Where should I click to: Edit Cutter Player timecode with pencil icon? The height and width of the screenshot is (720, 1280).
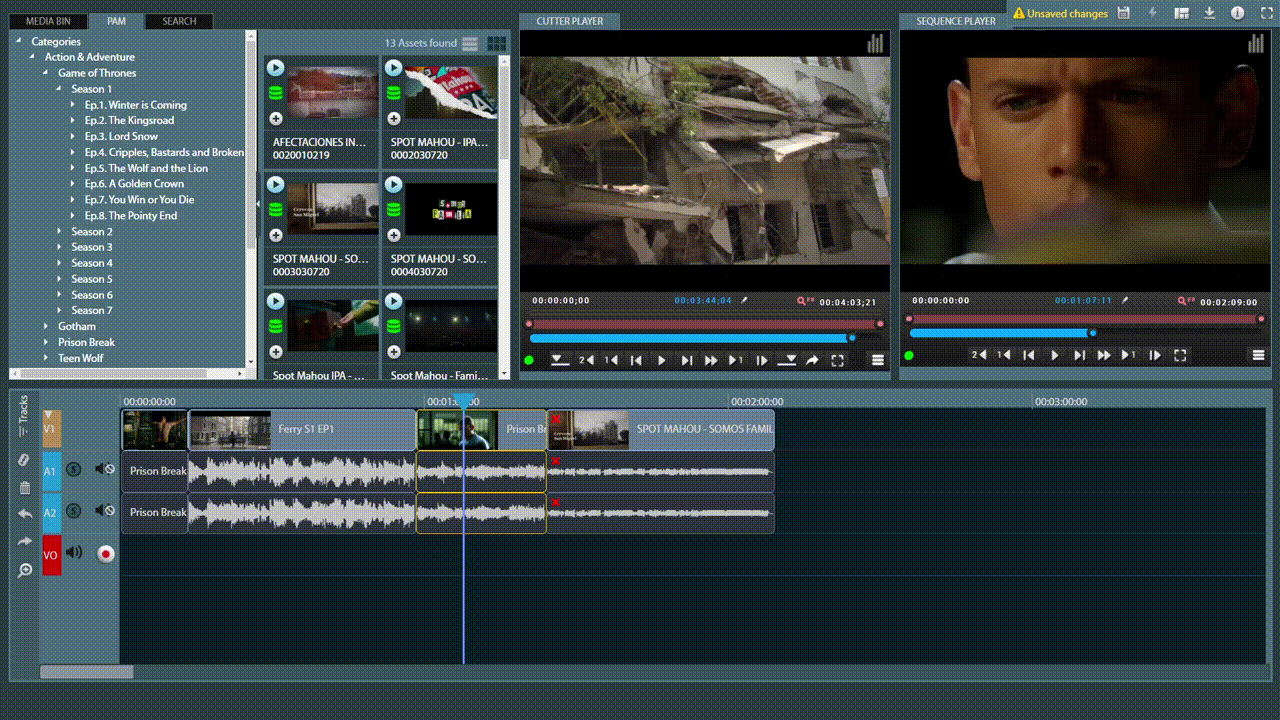pyautogui.click(x=744, y=300)
